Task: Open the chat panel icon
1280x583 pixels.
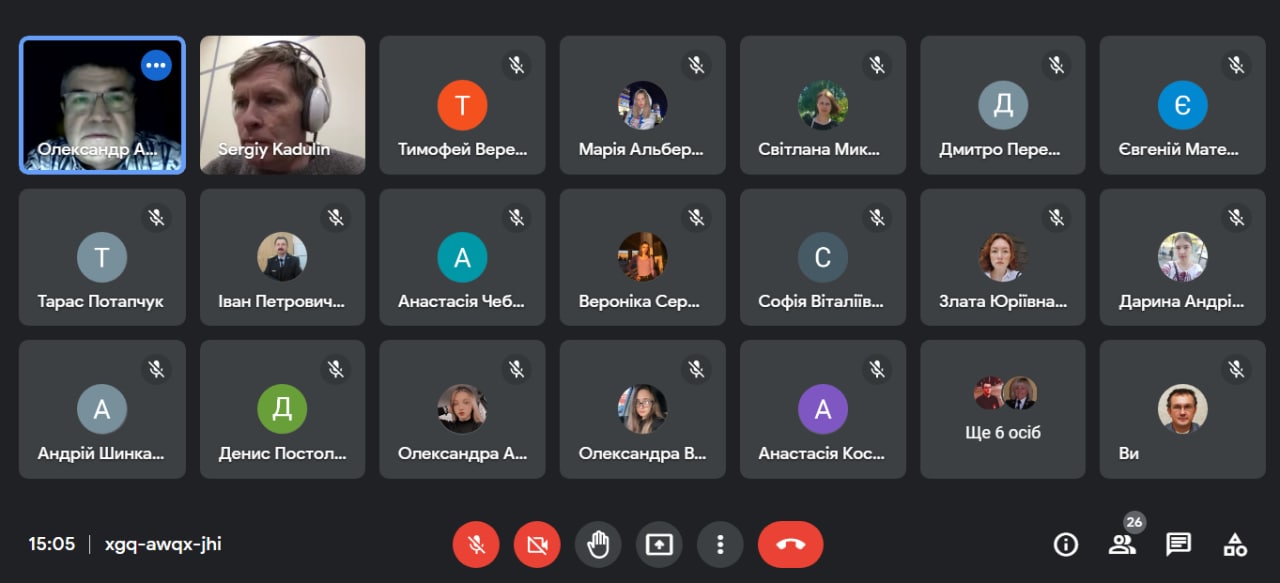Action: click(x=1179, y=544)
